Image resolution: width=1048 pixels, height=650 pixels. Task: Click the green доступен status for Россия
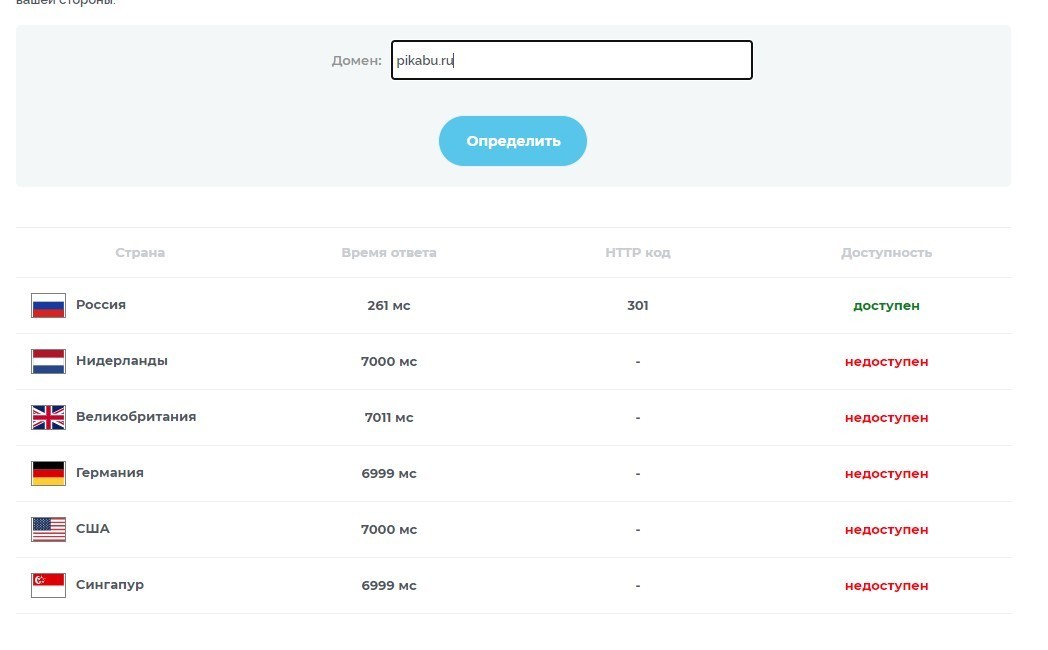click(886, 306)
